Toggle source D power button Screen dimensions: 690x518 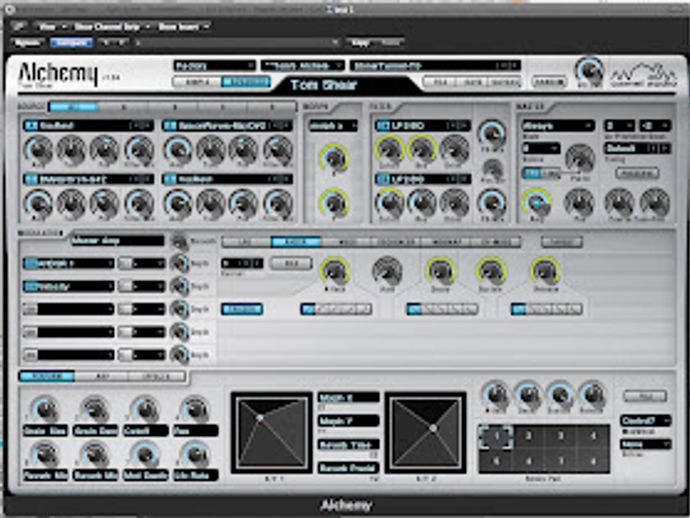pyautogui.click(x=169, y=179)
